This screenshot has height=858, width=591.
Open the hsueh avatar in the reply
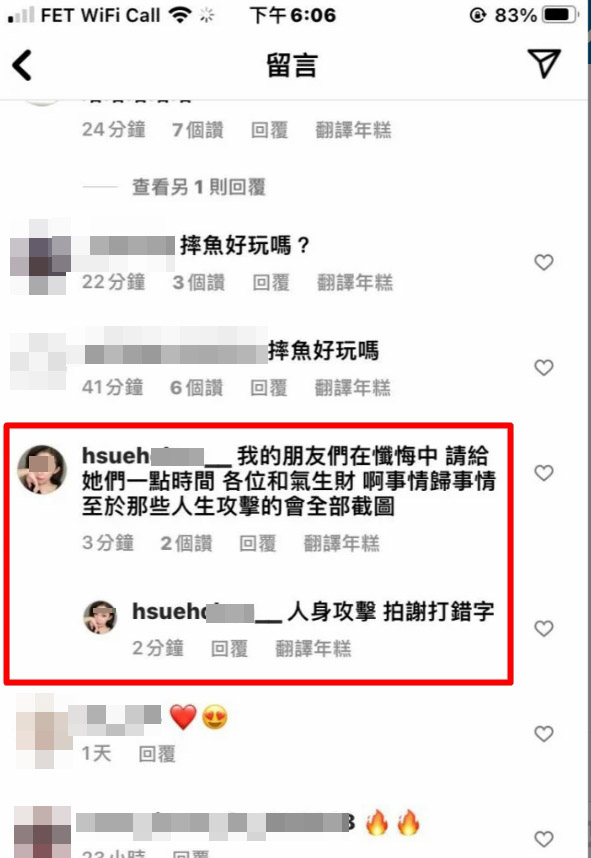(x=100, y=617)
